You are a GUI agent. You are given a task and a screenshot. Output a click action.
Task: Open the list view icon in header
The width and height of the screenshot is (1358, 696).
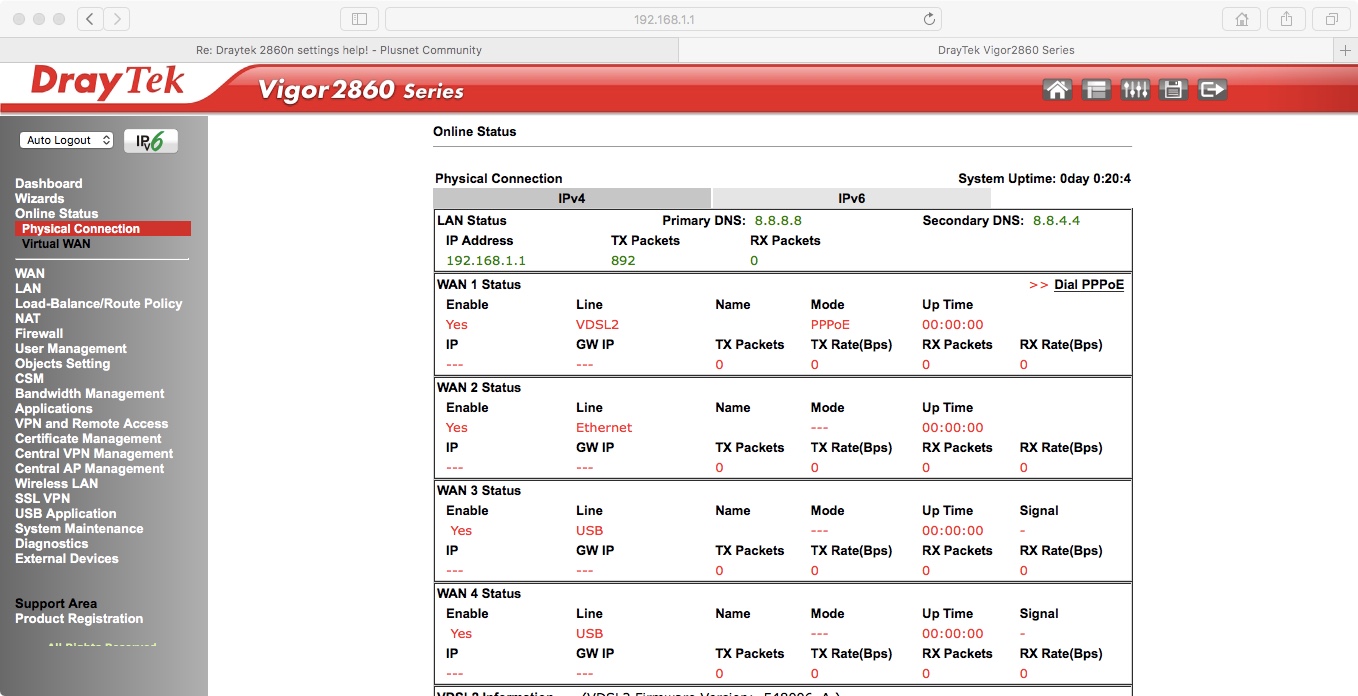1096,90
